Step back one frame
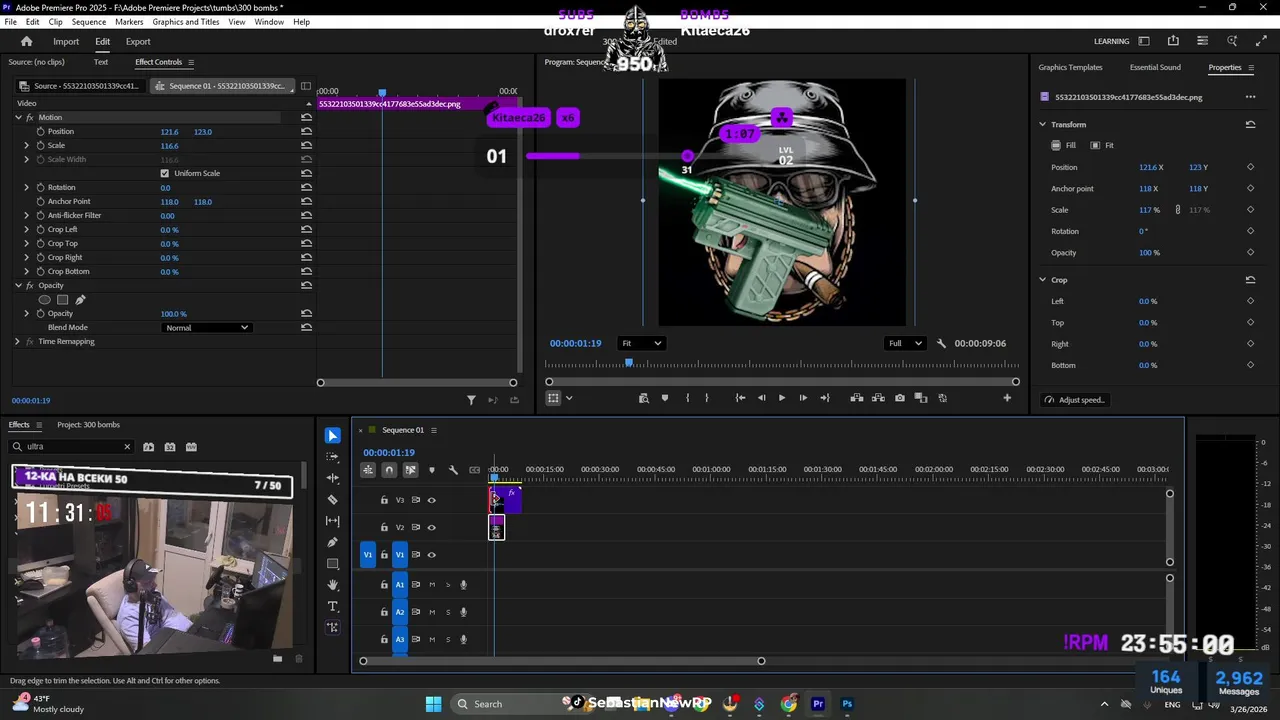The image size is (1280, 720). pyautogui.click(x=761, y=398)
